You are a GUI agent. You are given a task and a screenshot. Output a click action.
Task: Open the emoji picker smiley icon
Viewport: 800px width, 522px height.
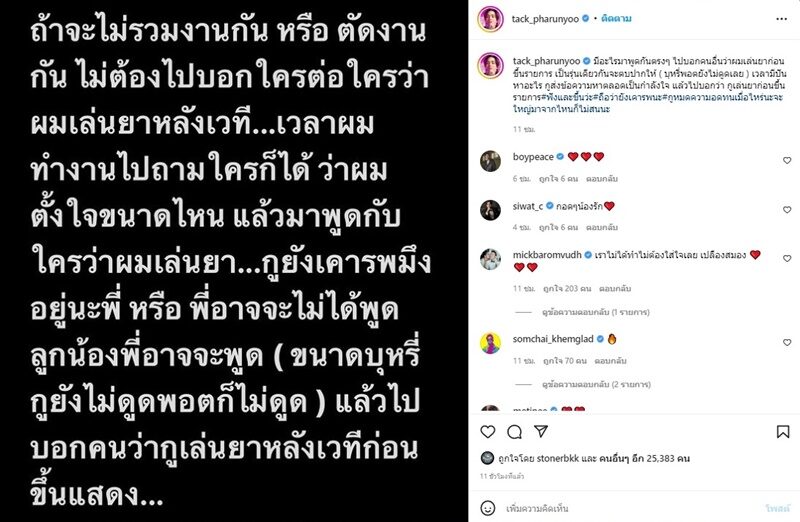tap(488, 508)
